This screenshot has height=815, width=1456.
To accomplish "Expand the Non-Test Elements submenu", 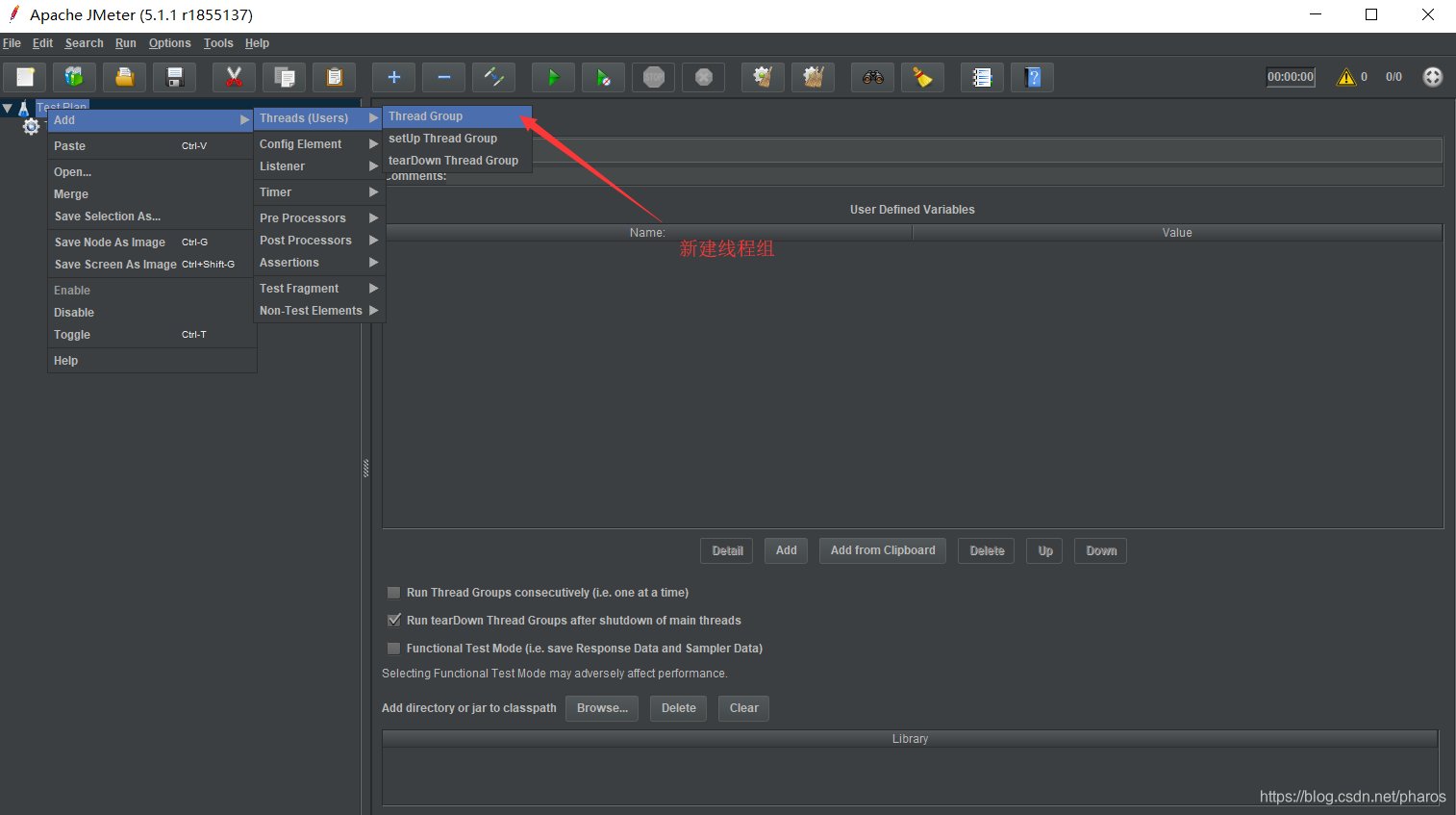I will 318,311.
